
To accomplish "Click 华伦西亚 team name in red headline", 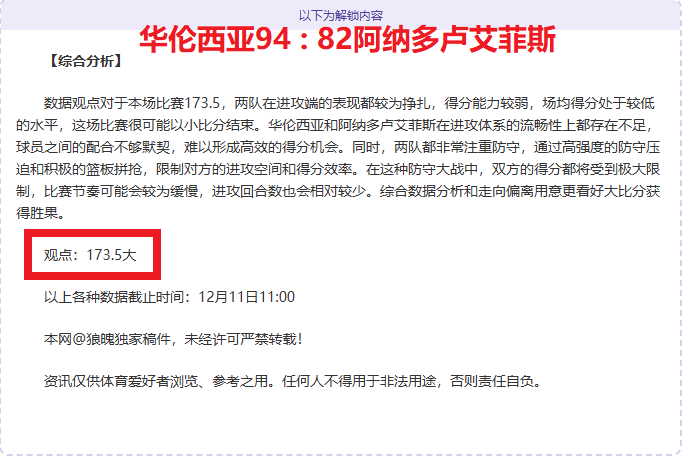I will [197, 39].
